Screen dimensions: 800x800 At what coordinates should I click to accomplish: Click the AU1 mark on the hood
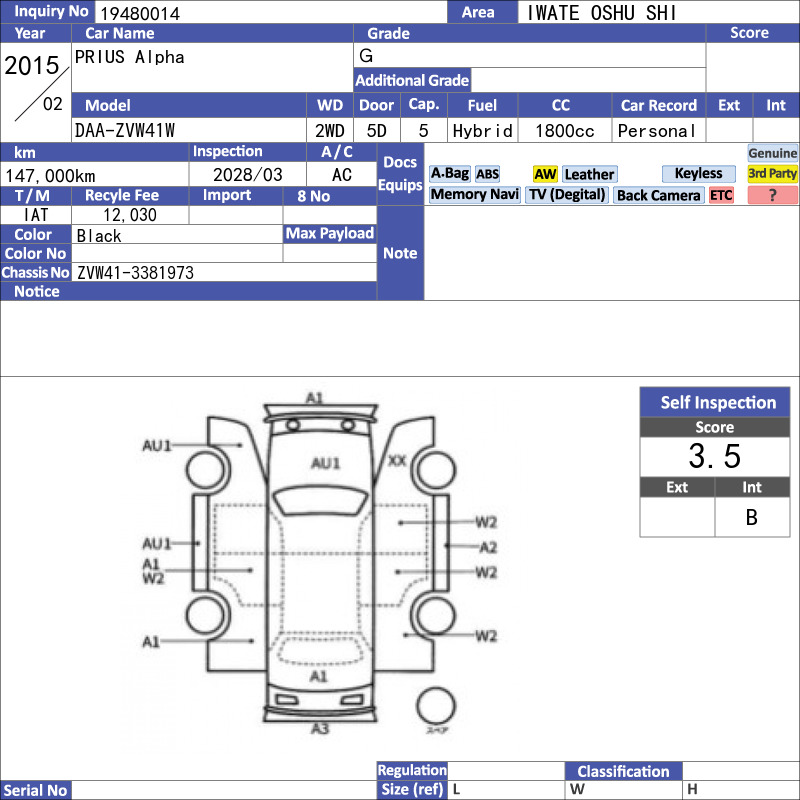coord(326,463)
